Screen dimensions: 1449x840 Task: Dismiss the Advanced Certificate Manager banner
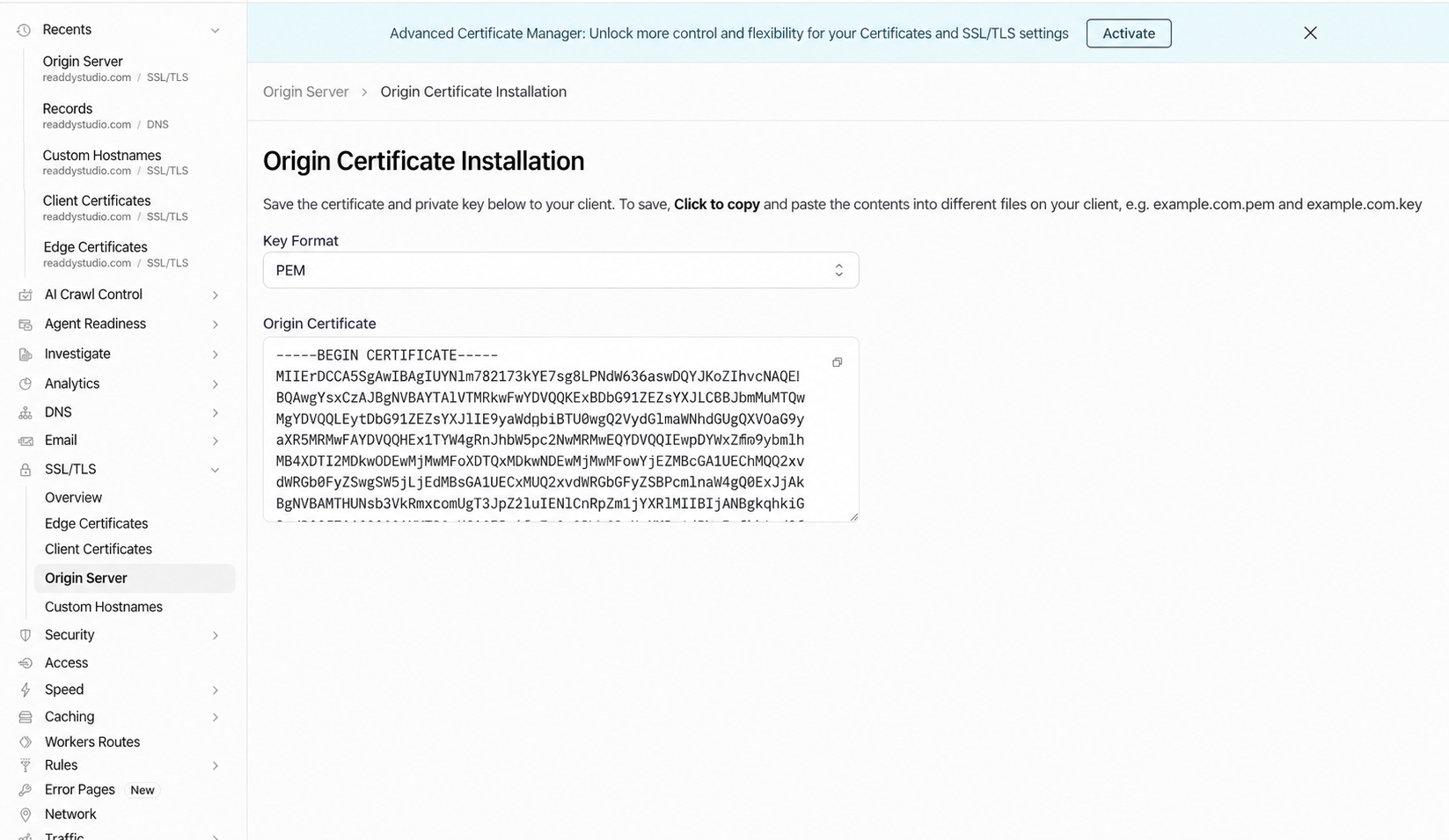(x=1310, y=33)
